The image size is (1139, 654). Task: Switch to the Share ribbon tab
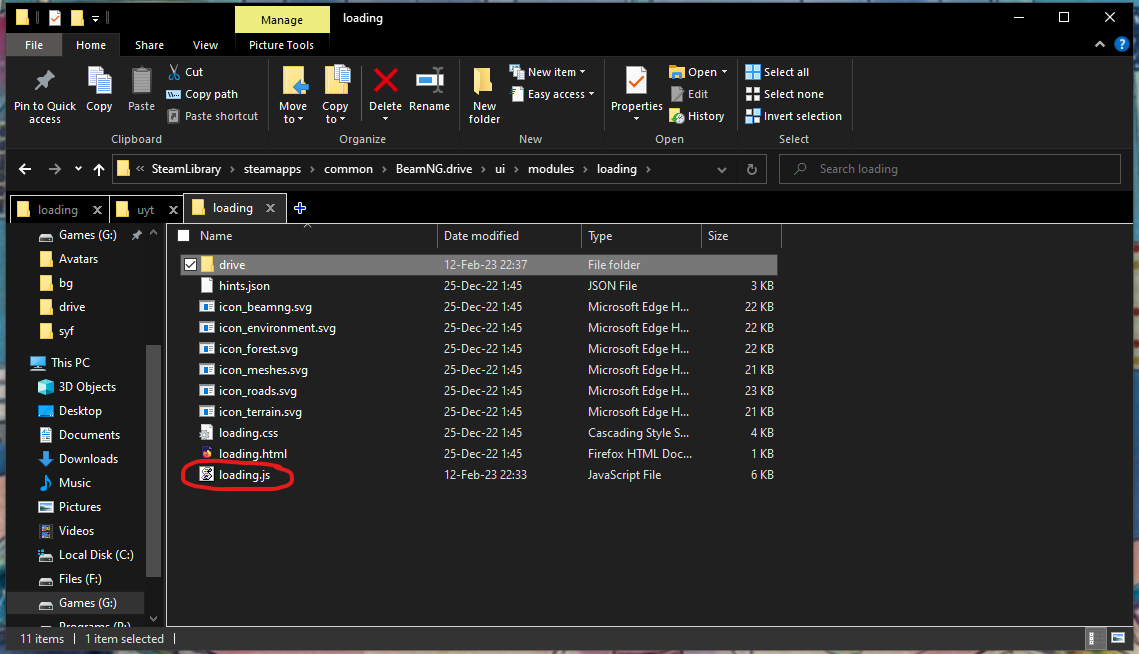(149, 45)
